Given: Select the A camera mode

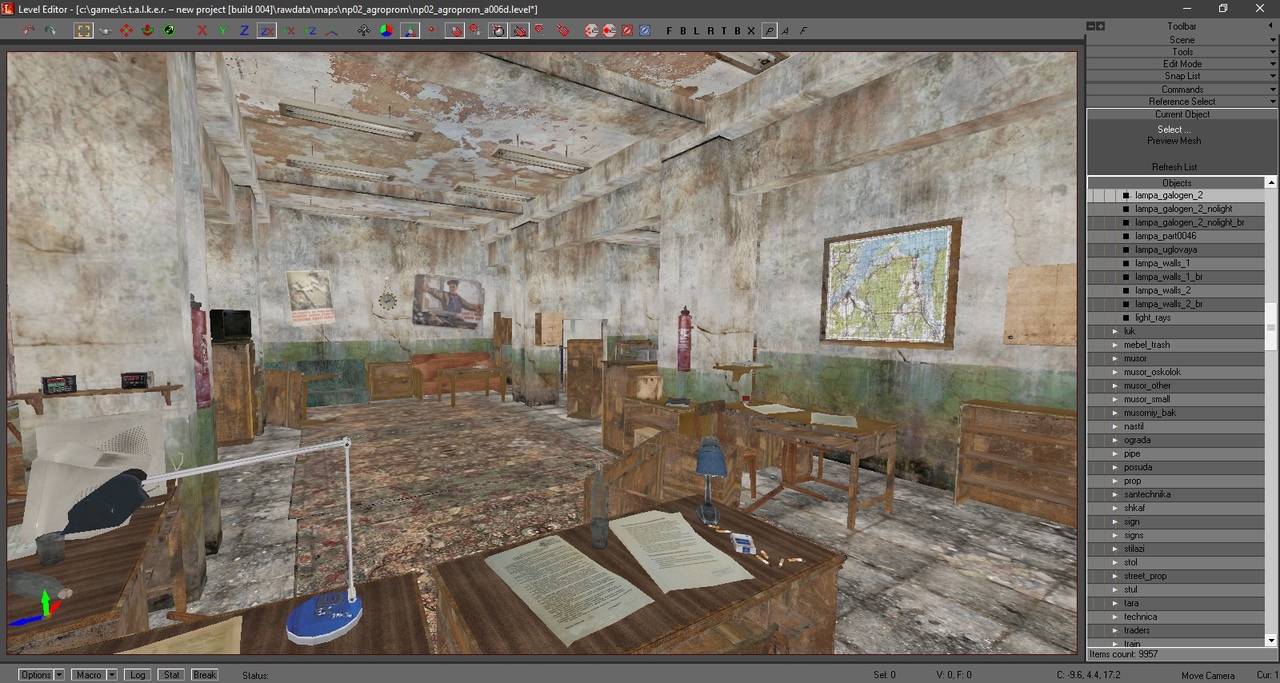Looking at the screenshot, I should 786,31.
